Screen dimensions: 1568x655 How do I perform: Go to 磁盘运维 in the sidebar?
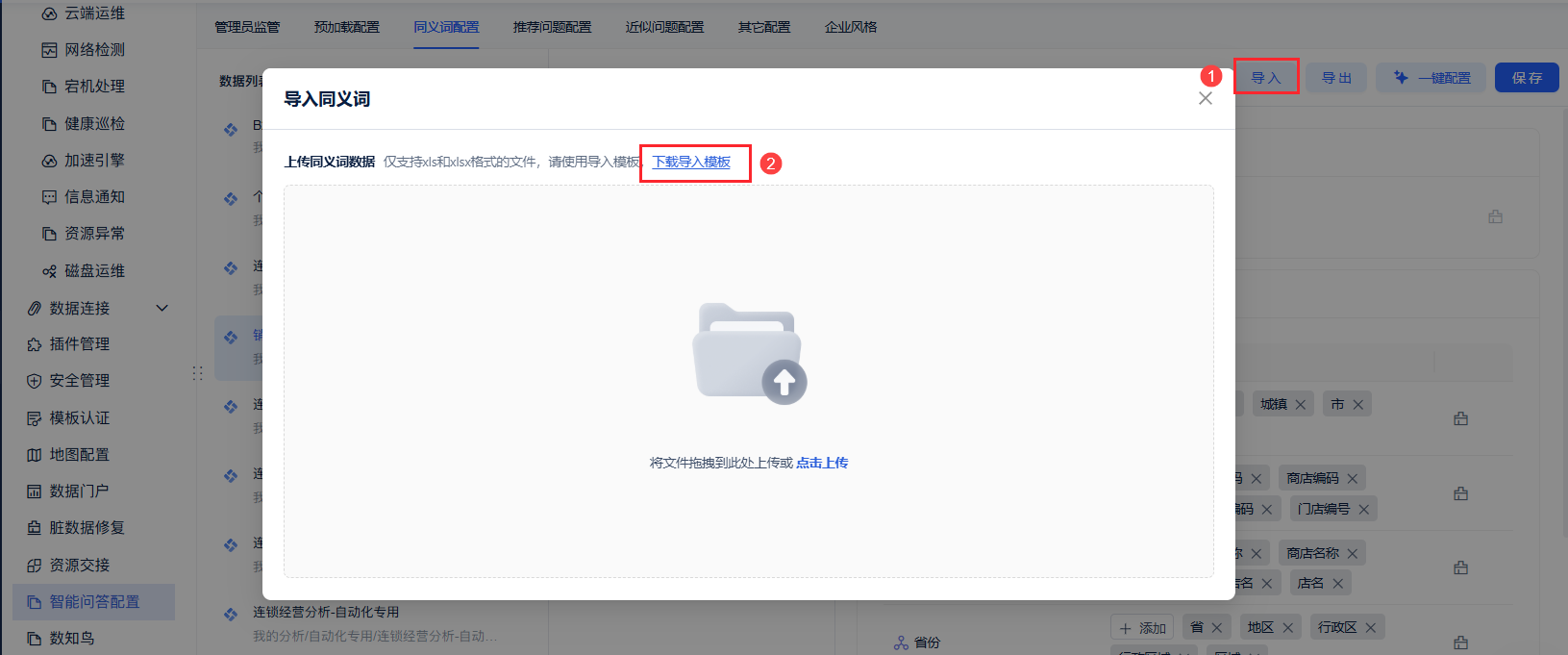84,271
